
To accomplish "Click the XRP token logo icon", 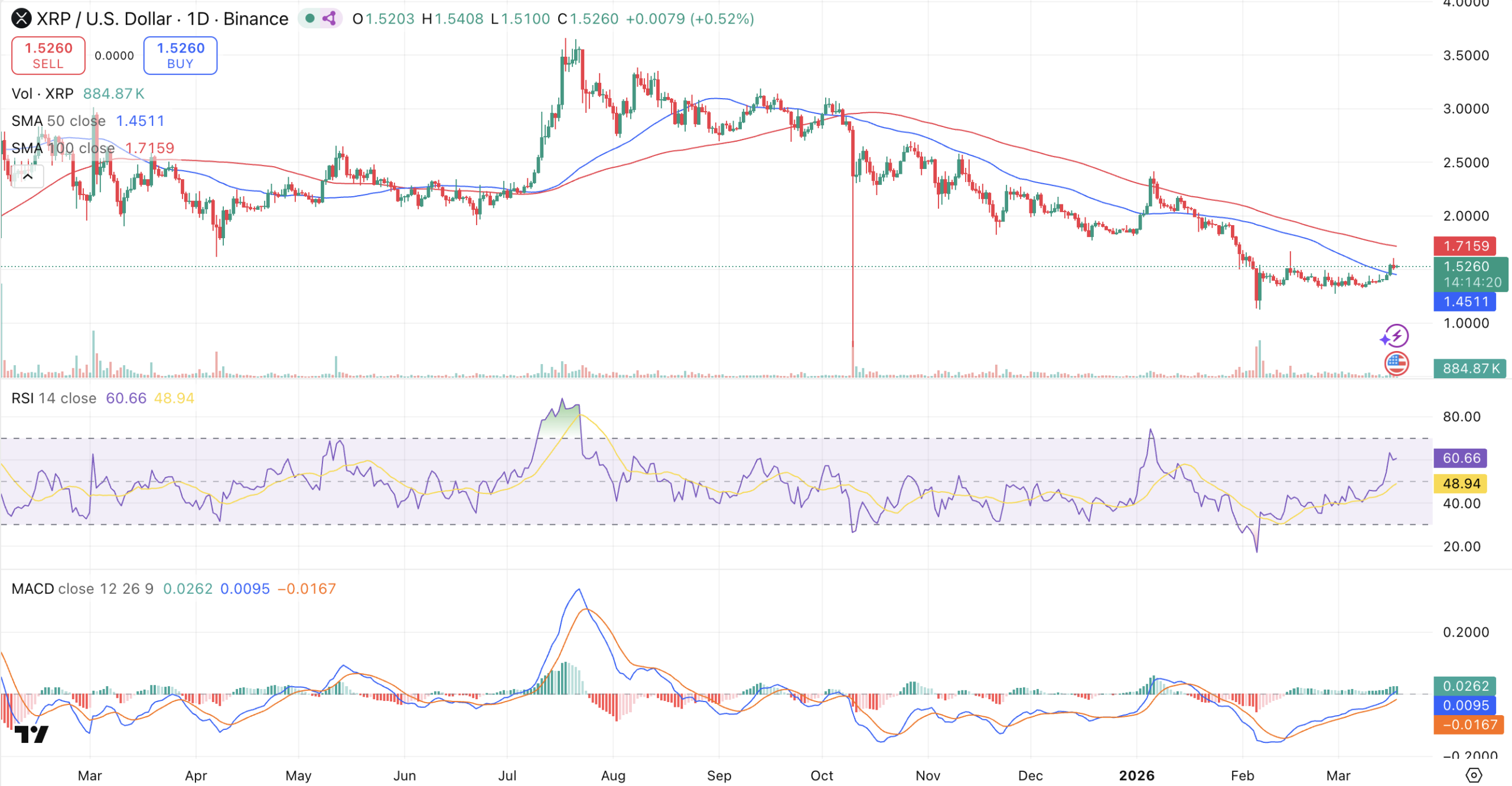I will click(21, 18).
